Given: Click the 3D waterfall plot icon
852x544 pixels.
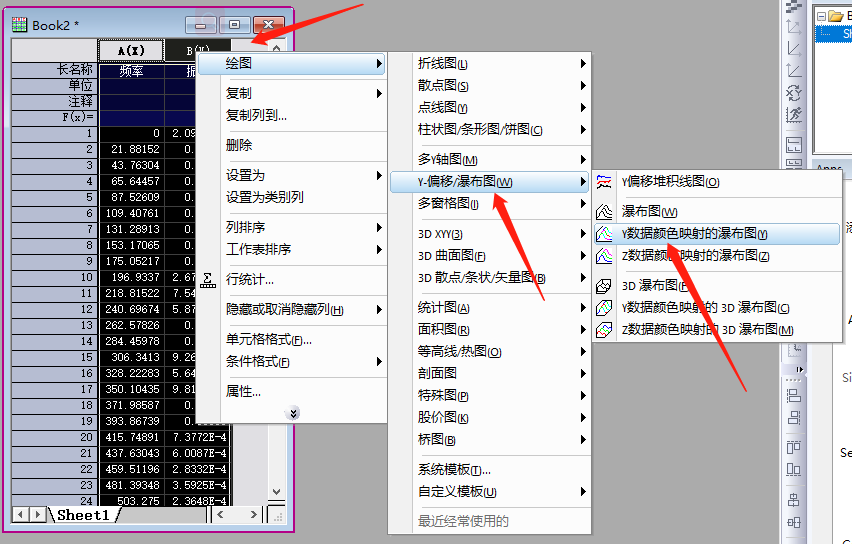Looking at the screenshot, I should [604, 285].
